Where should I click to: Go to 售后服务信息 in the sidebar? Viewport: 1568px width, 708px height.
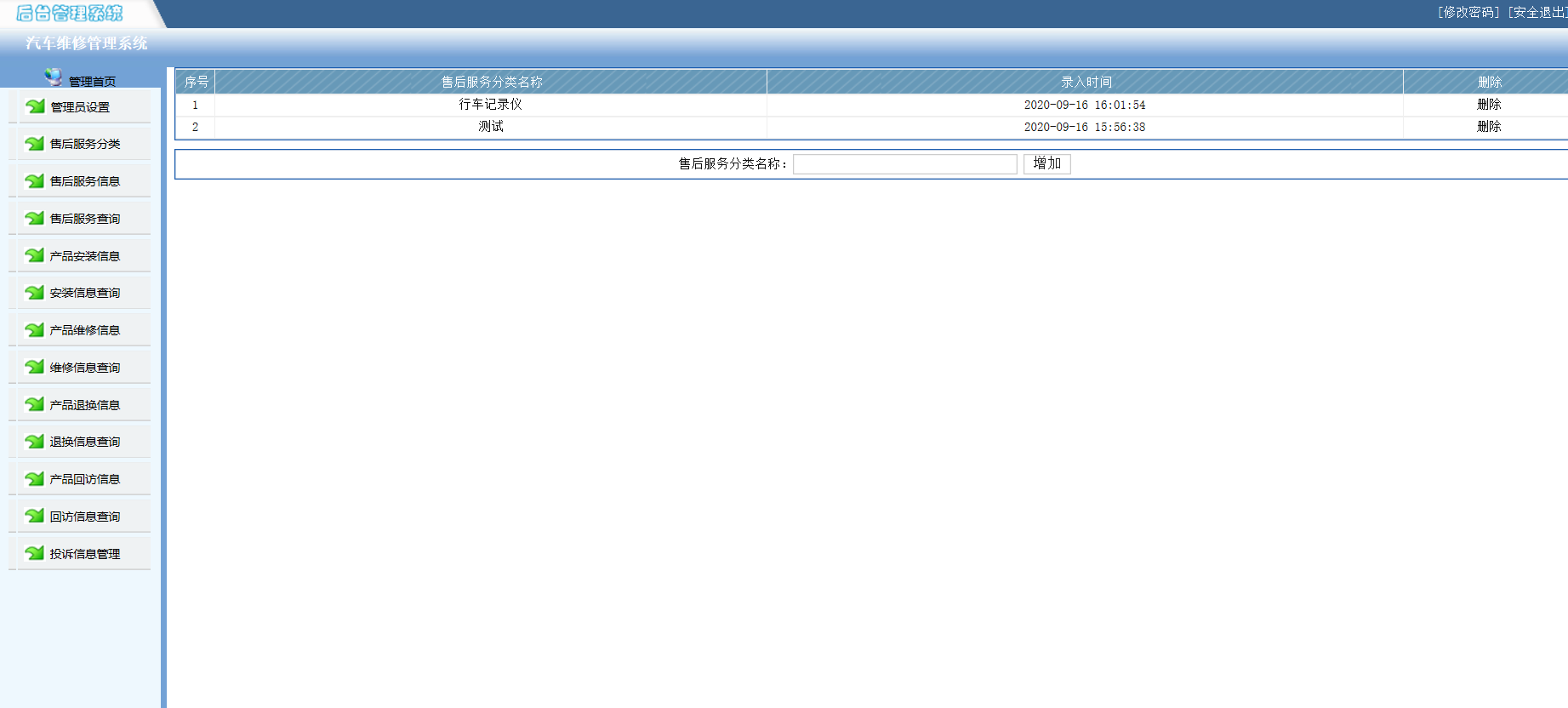pos(85,181)
